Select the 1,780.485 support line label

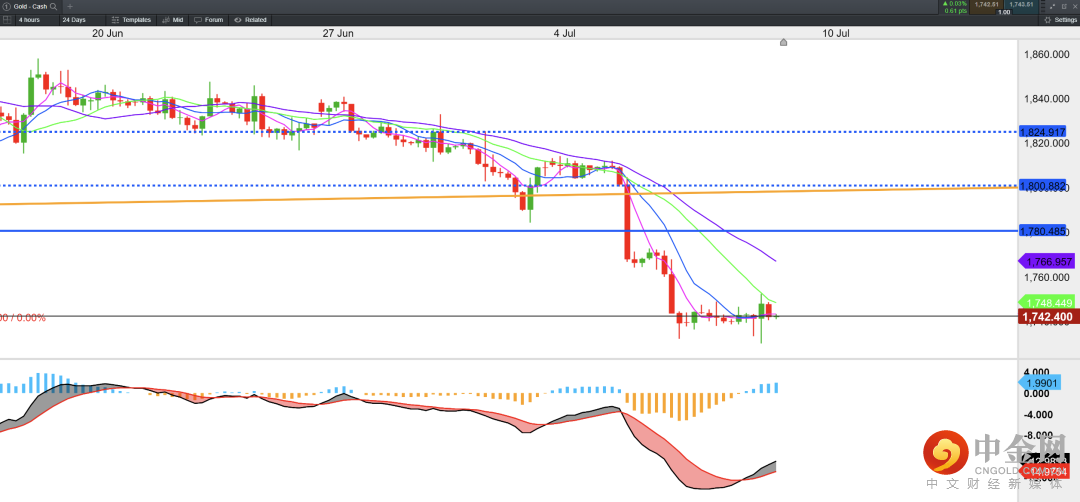point(1043,231)
